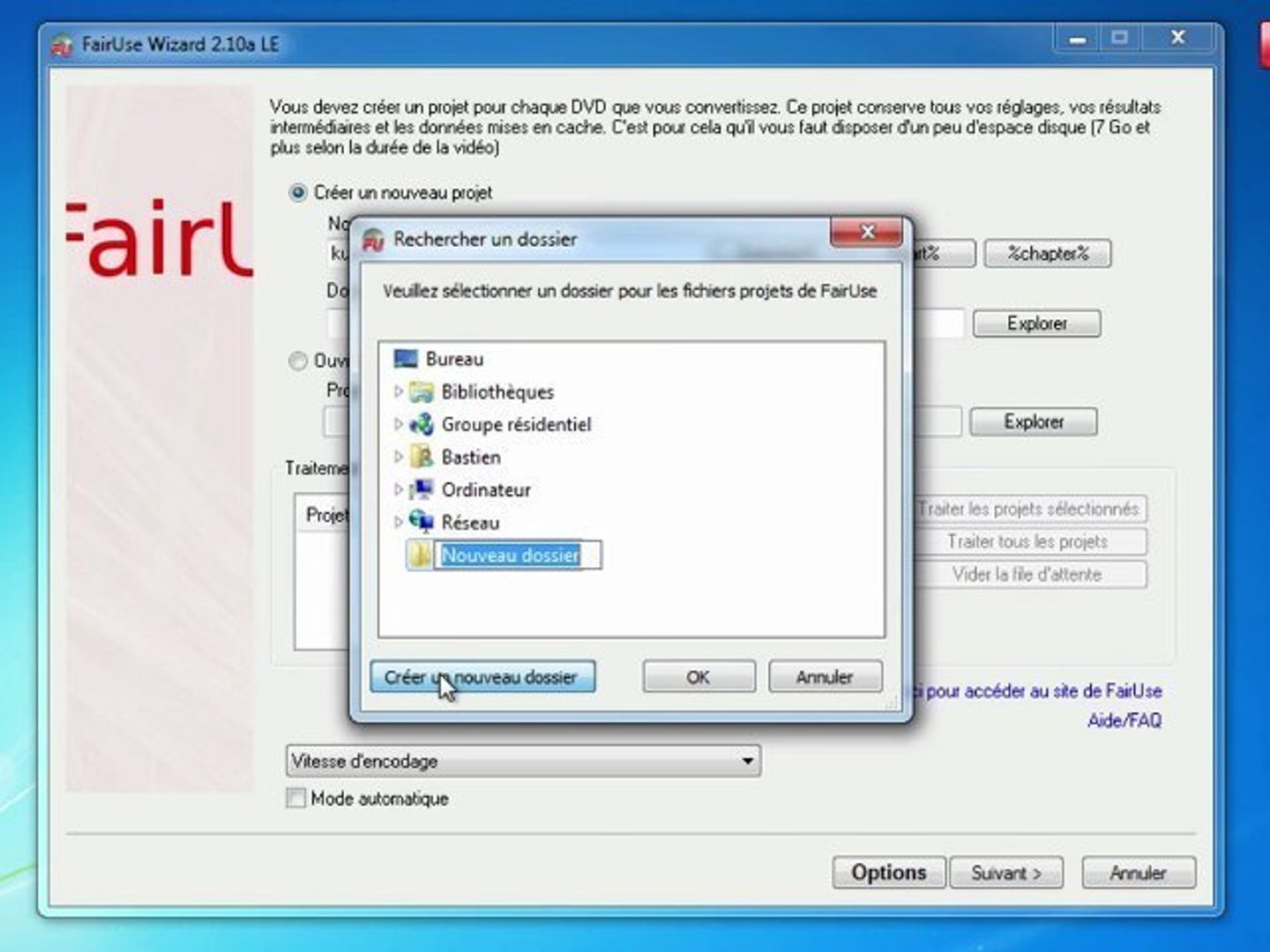Select the Ouvrir project radio button
The image size is (1270, 952).
tap(298, 361)
